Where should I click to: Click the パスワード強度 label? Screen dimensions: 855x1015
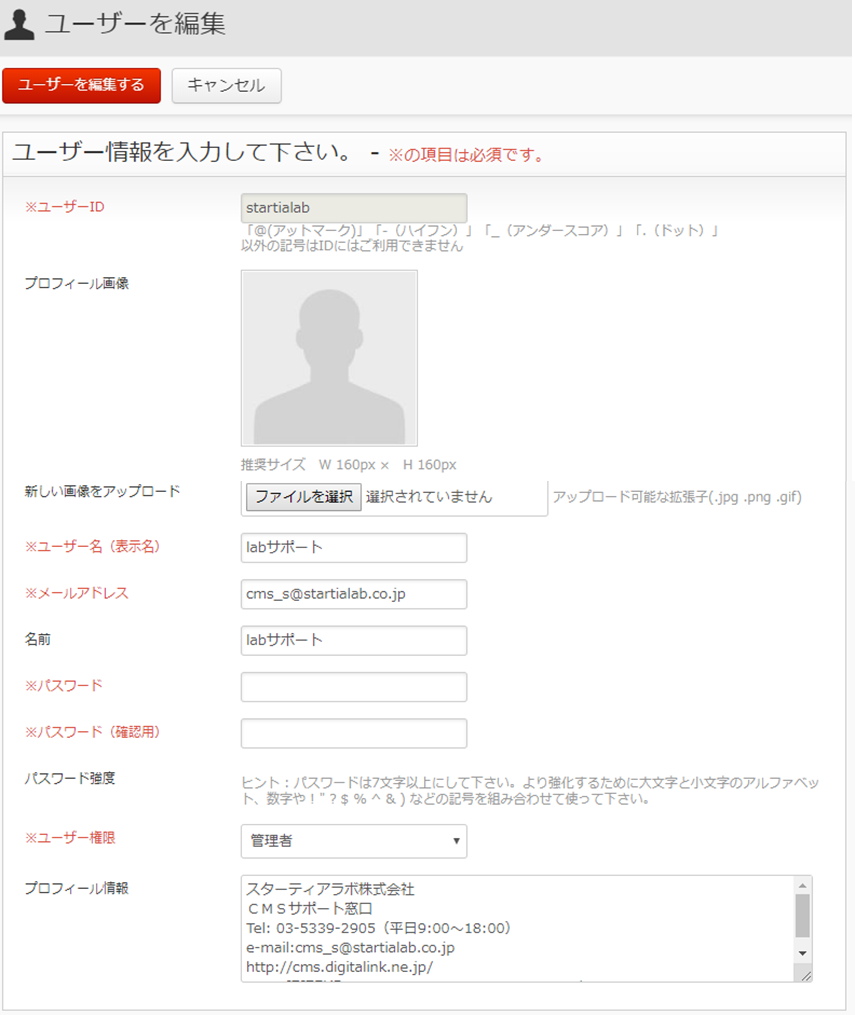point(70,778)
